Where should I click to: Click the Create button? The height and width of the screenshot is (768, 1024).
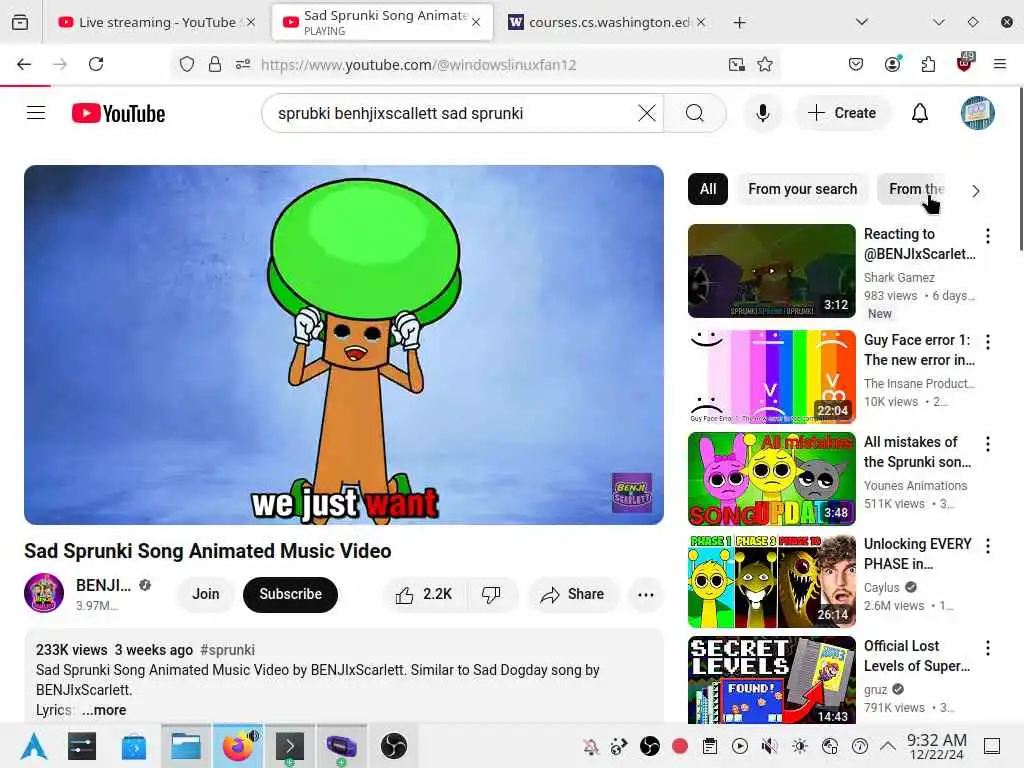842,113
